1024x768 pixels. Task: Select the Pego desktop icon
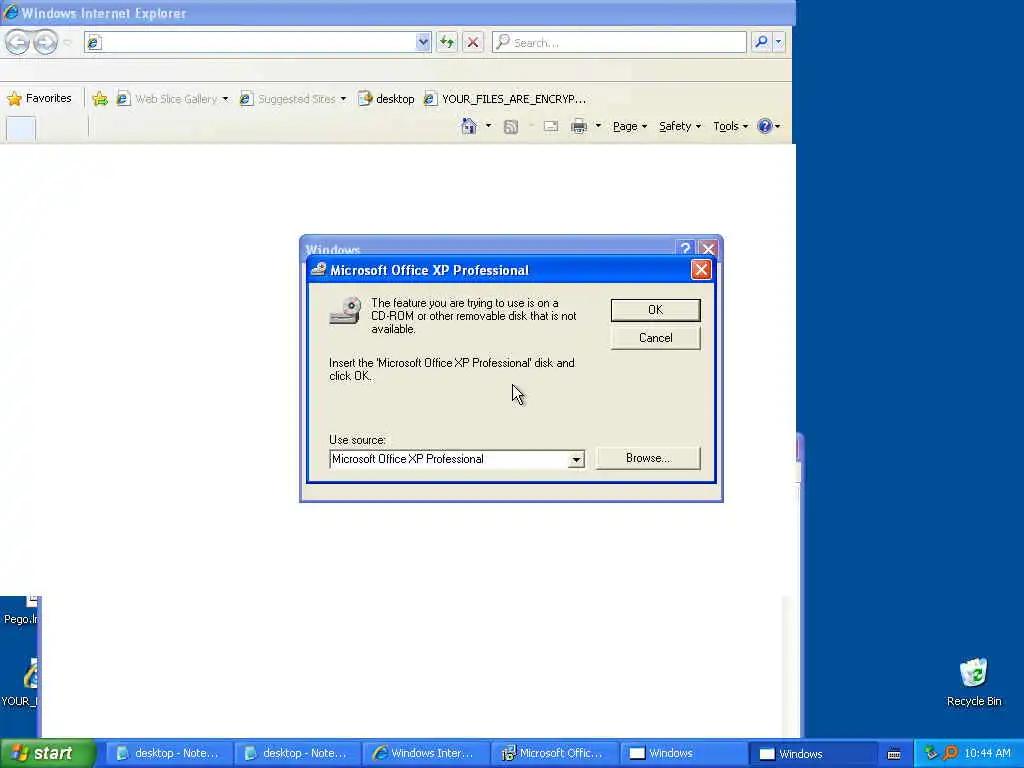[x=20, y=611]
